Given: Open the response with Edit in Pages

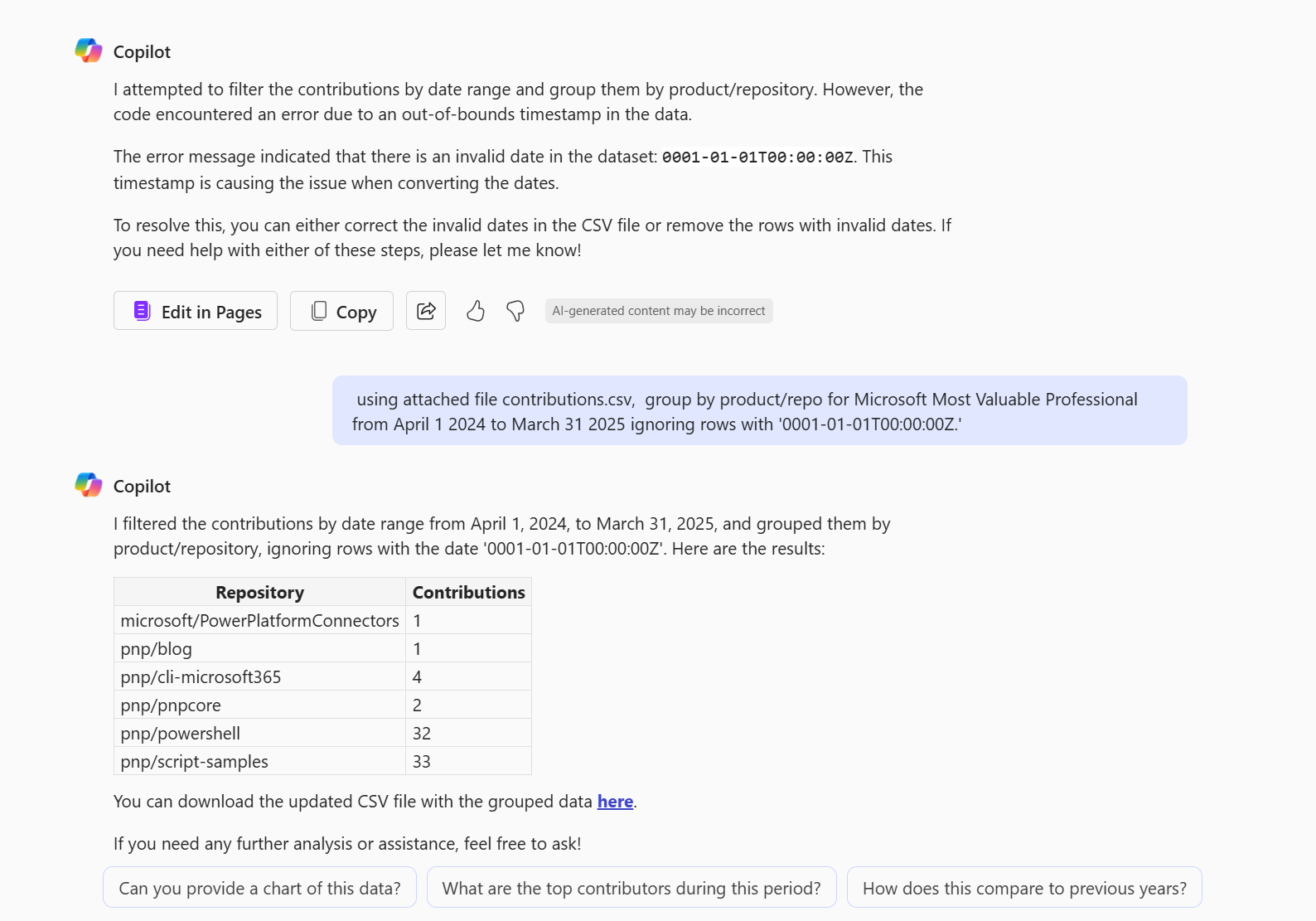Looking at the screenshot, I should coord(196,311).
